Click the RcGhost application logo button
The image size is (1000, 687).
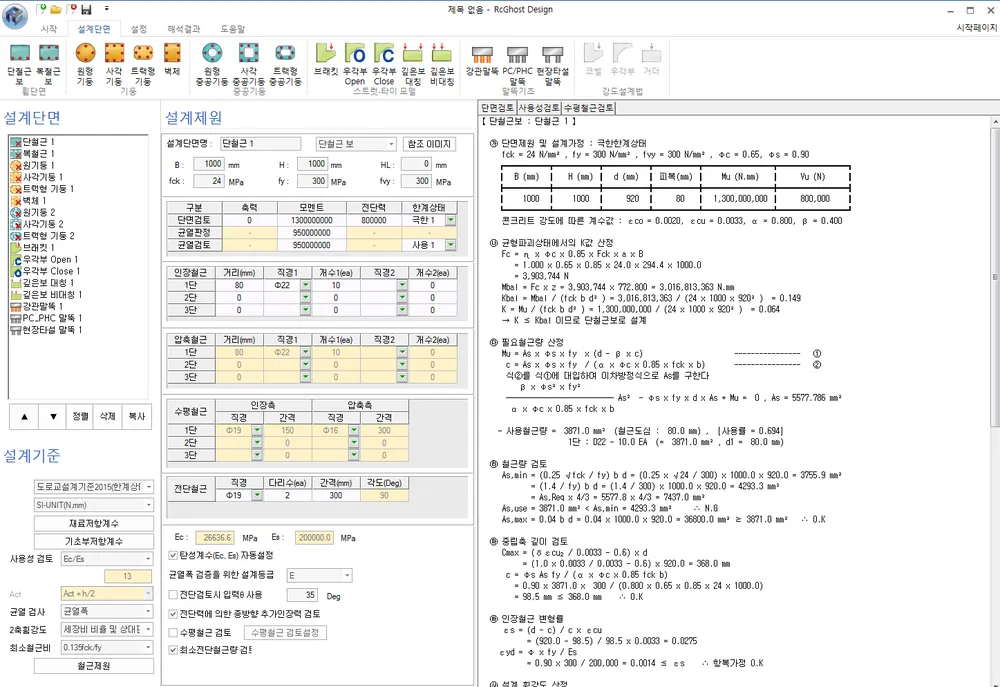tap(15, 15)
